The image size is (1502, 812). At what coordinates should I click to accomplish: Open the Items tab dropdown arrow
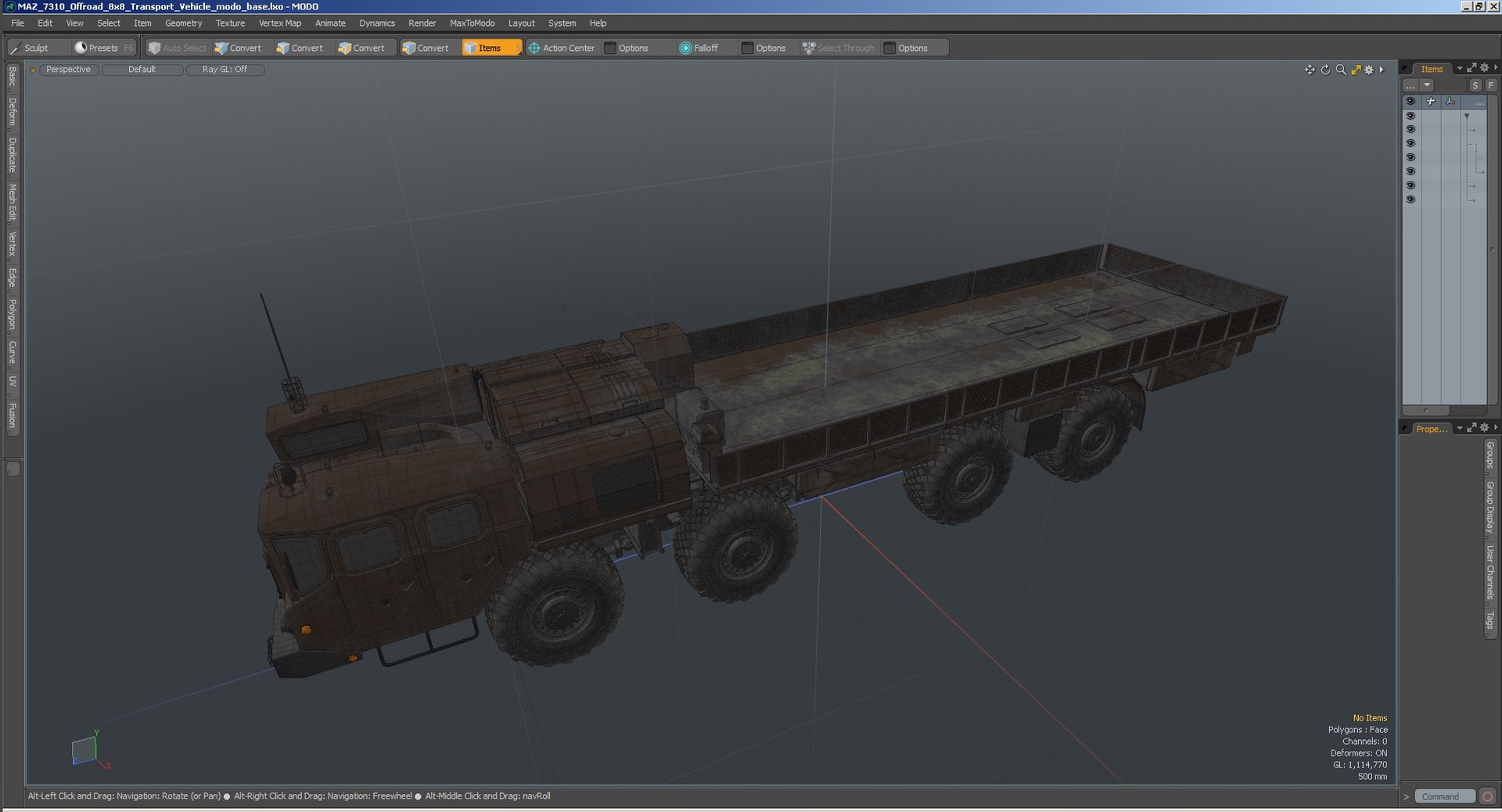click(x=1460, y=69)
